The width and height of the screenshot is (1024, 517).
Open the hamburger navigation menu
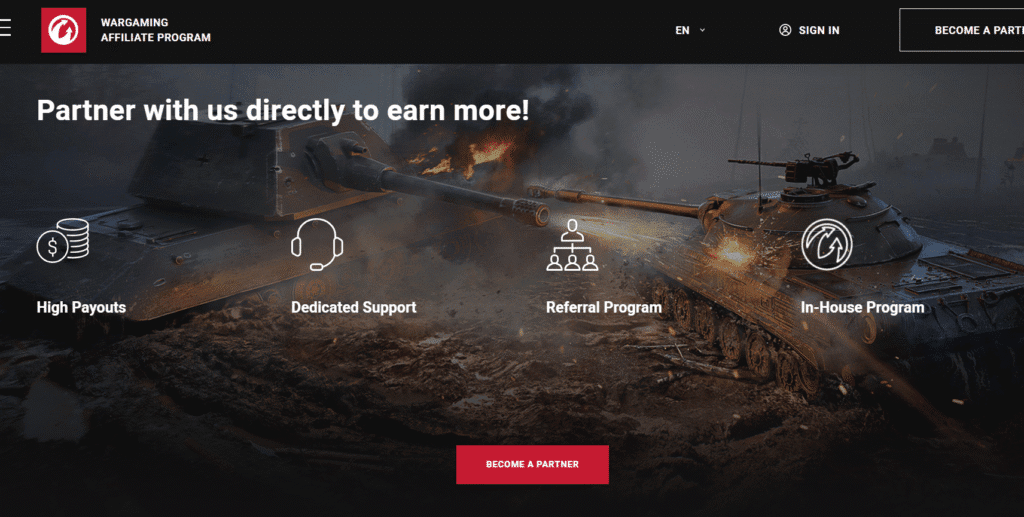[x=5, y=27]
